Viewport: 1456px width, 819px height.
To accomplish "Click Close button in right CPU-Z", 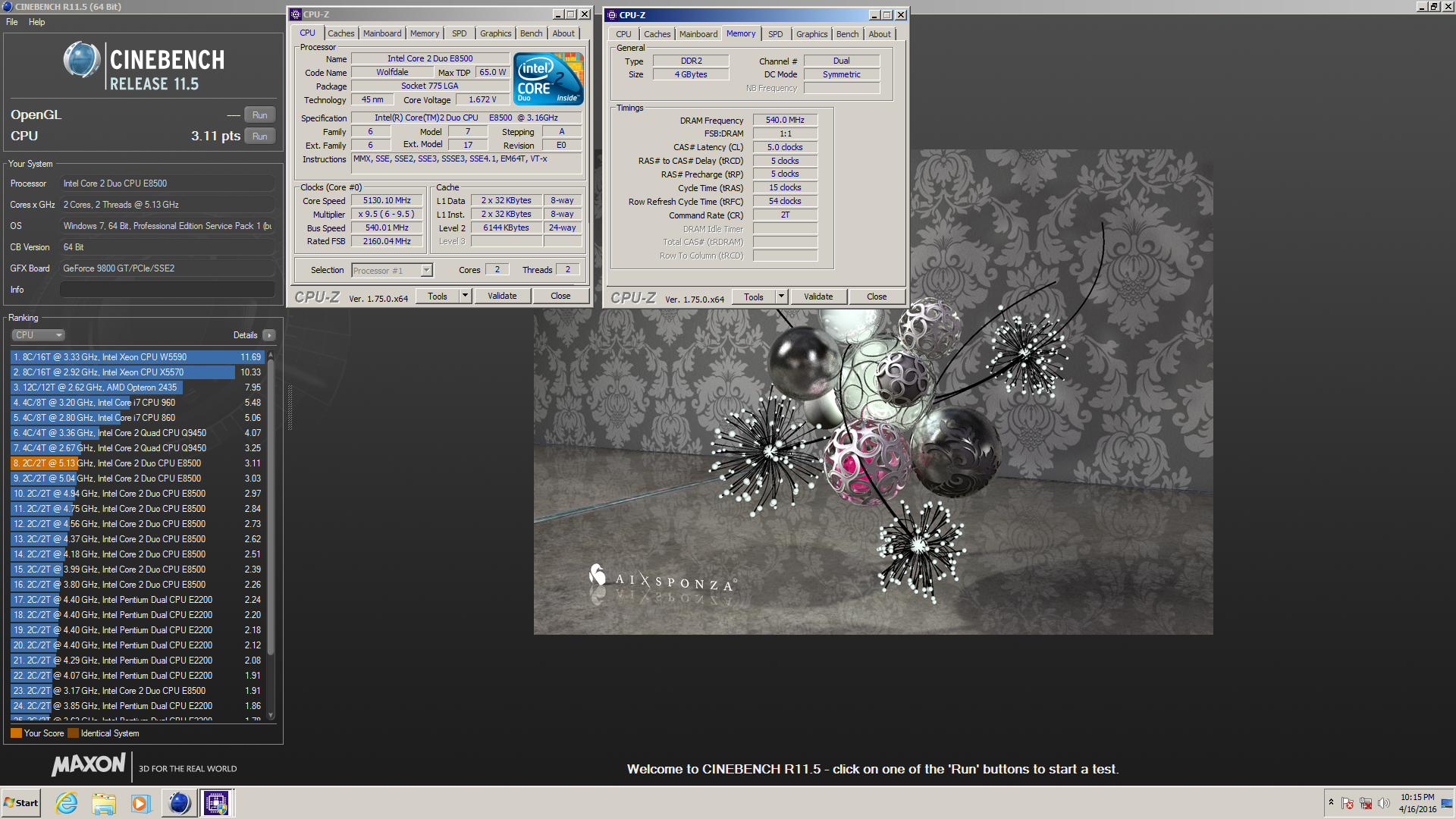I will tap(877, 297).
